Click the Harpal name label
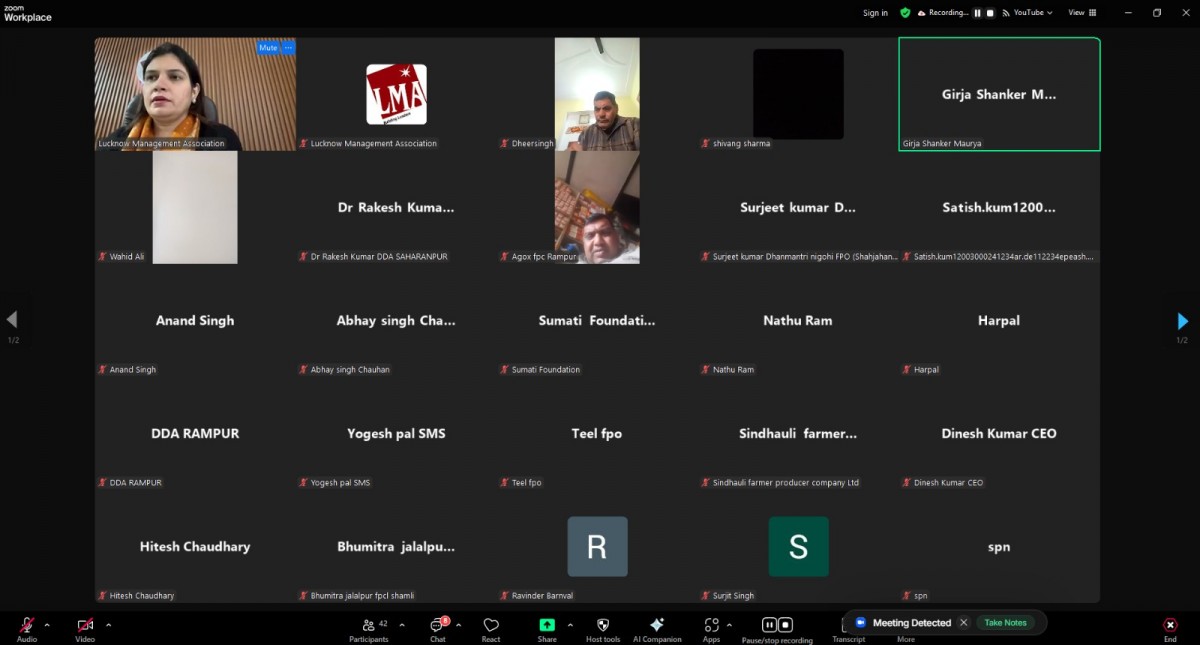The width and height of the screenshot is (1200, 645). tap(926, 370)
